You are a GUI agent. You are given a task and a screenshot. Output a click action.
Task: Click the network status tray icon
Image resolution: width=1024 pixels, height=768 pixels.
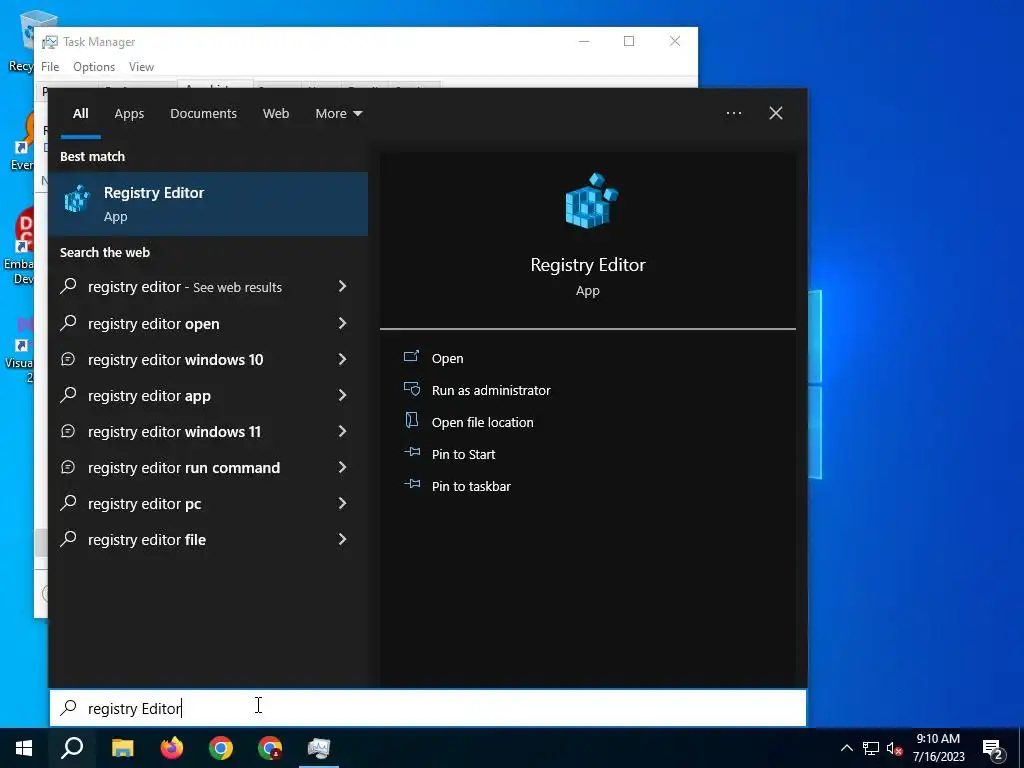click(x=871, y=748)
